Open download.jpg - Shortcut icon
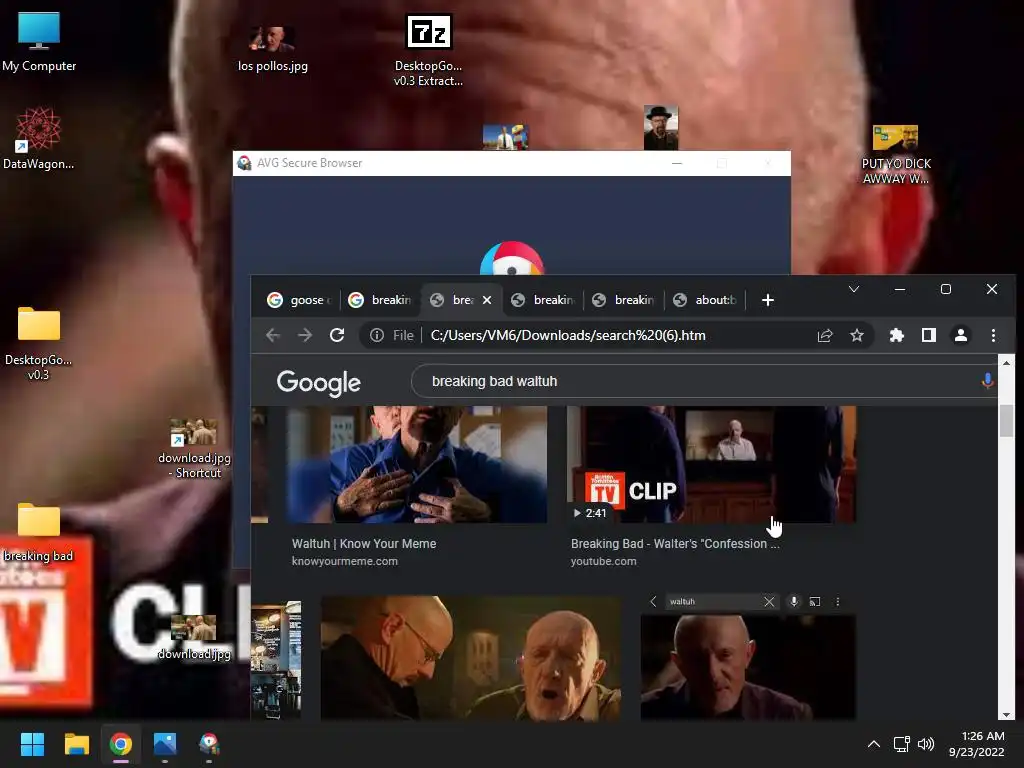Viewport: 1024px width, 768px height. click(194, 449)
